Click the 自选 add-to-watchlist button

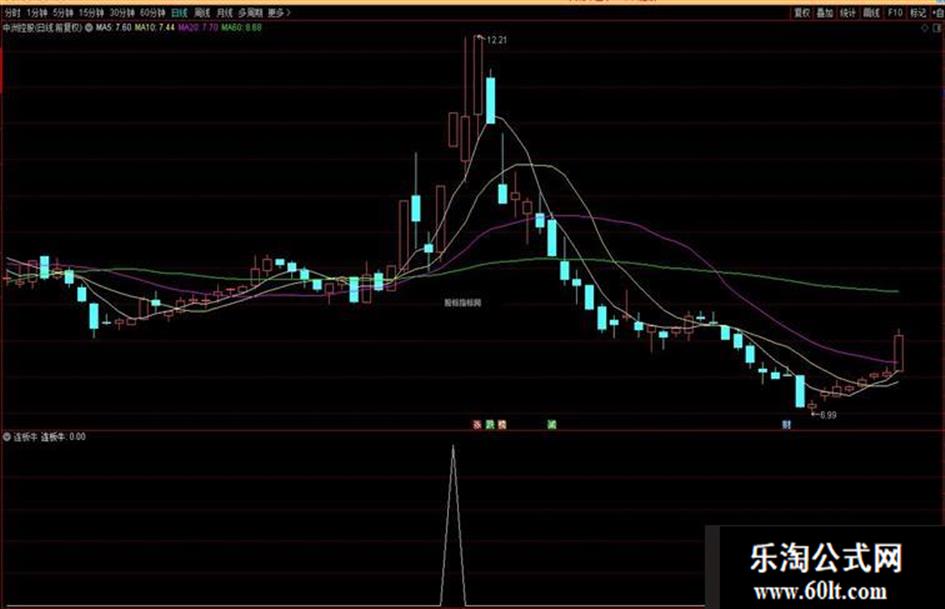(x=937, y=13)
